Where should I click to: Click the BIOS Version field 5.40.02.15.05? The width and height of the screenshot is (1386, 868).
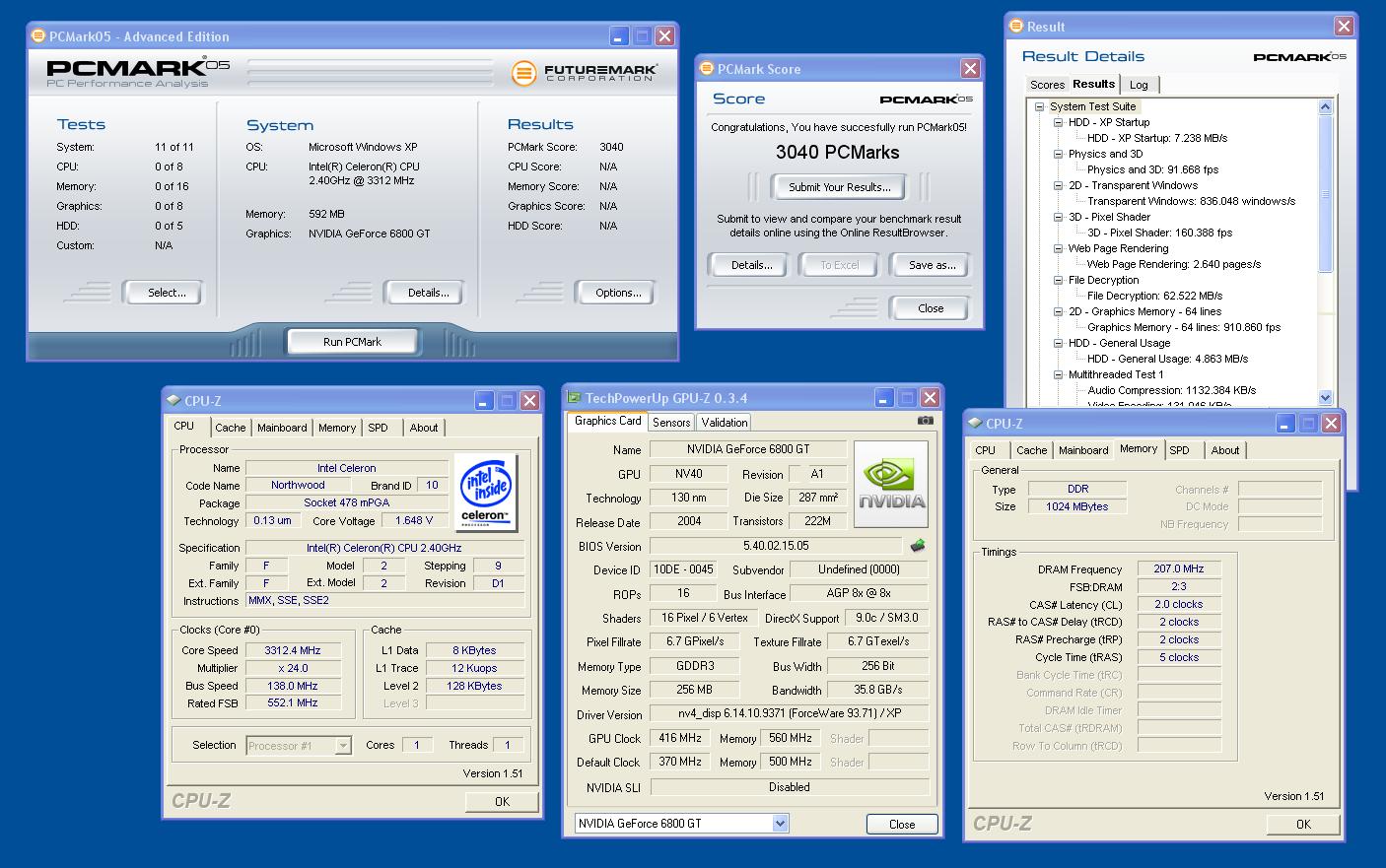[776, 545]
